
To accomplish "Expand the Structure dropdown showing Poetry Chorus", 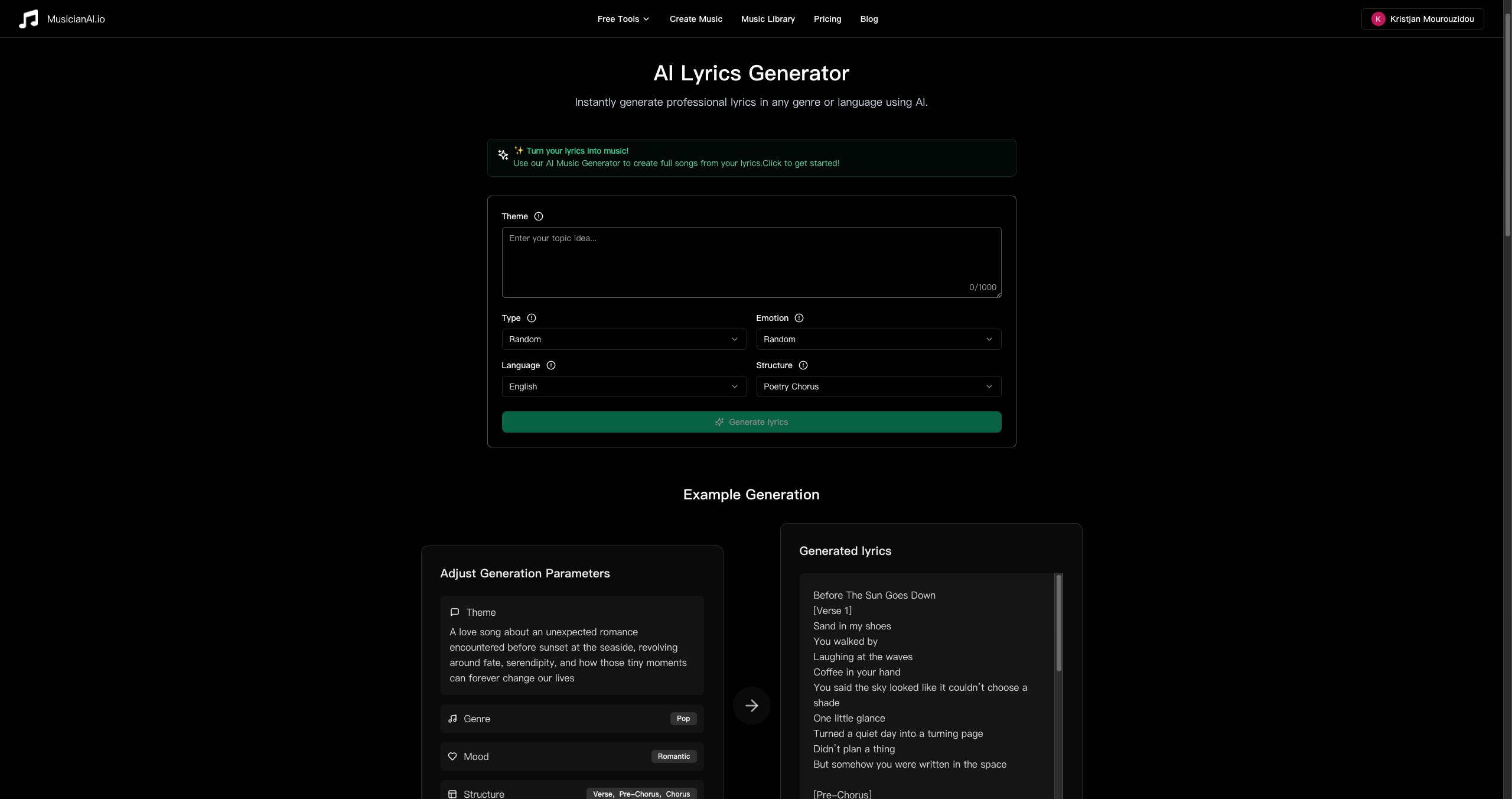I will [x=878, y=386].
